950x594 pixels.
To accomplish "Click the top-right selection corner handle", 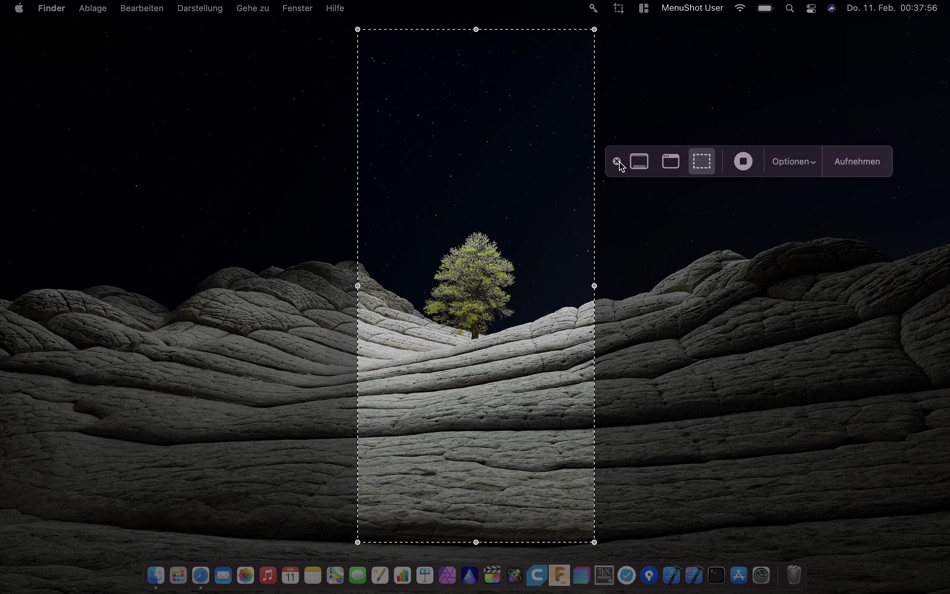I will pyautogui.click(x=594, y=29).
